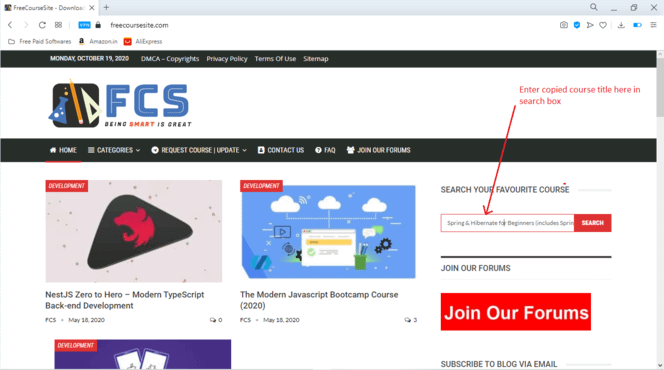Click the FCS site logo

120,104
